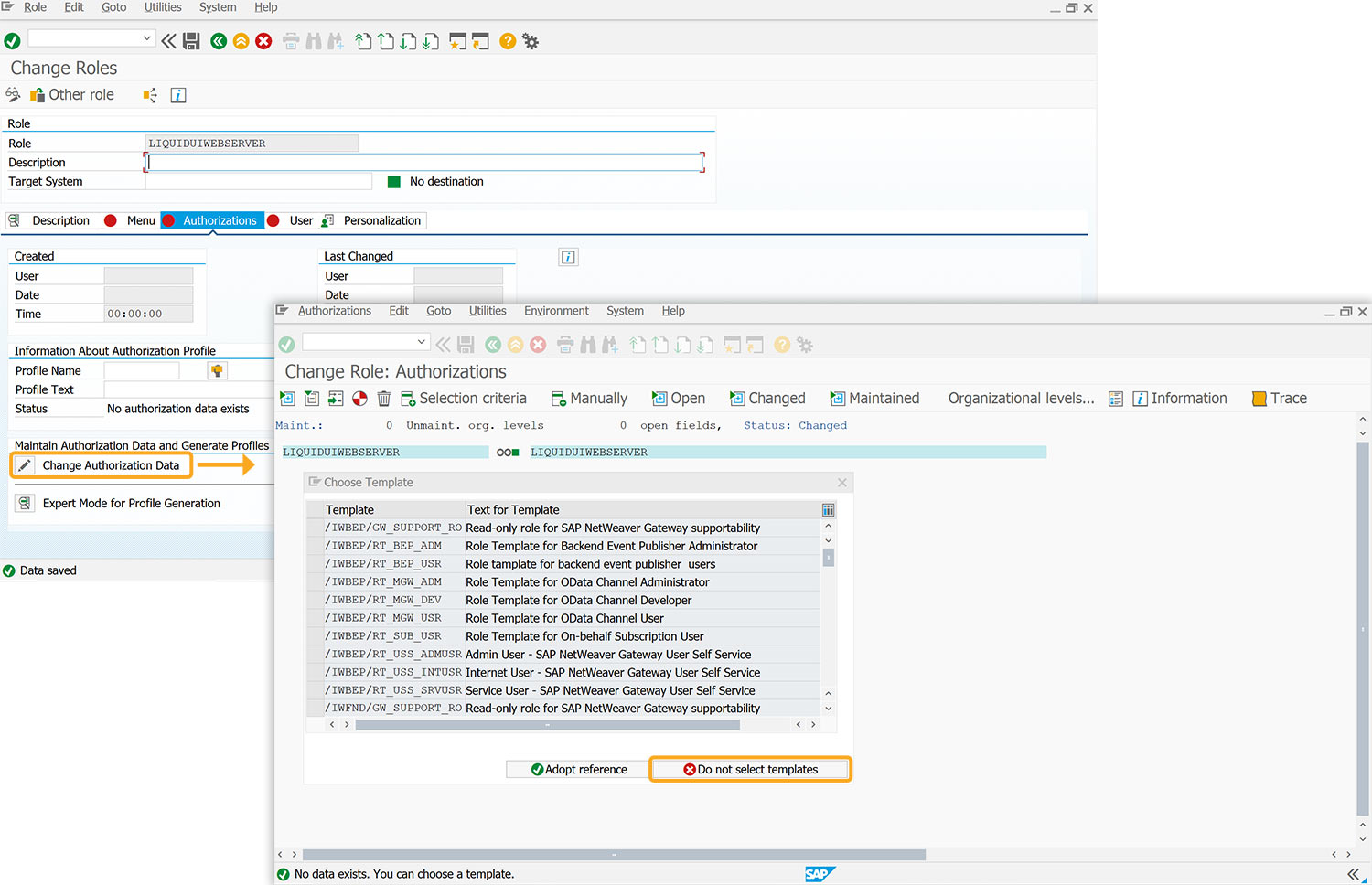Viewport: 1372px width, 885px height.
Task: Click the Profile Name input field
Action: tap(142, 370)
